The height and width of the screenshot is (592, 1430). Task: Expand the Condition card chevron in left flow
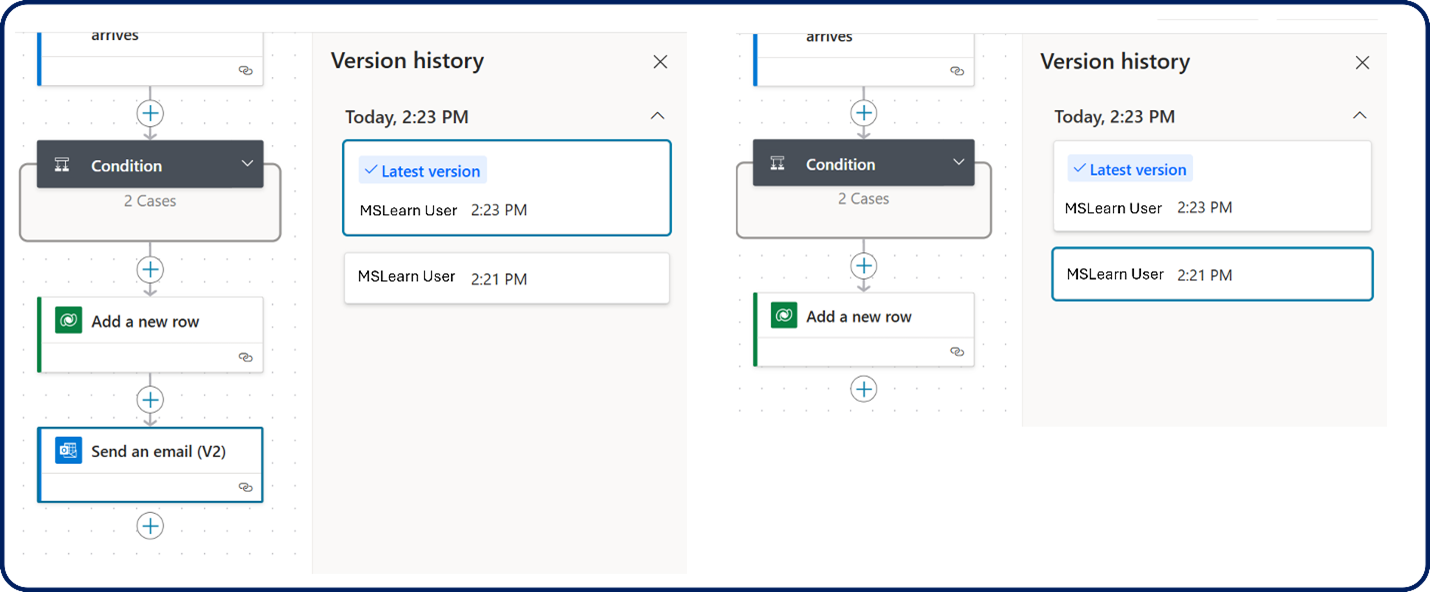[x=247, y=164]
